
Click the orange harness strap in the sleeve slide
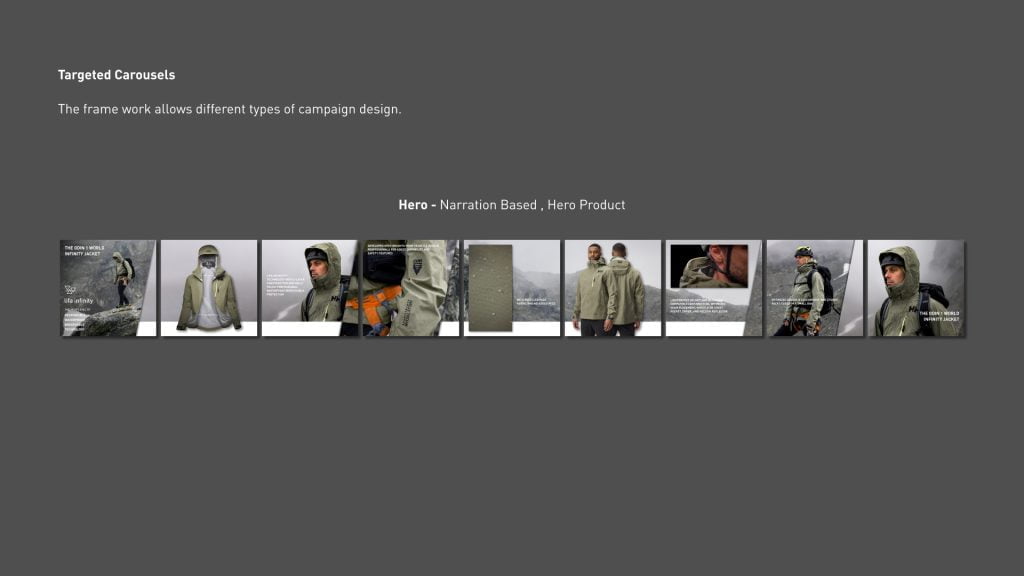374,298
